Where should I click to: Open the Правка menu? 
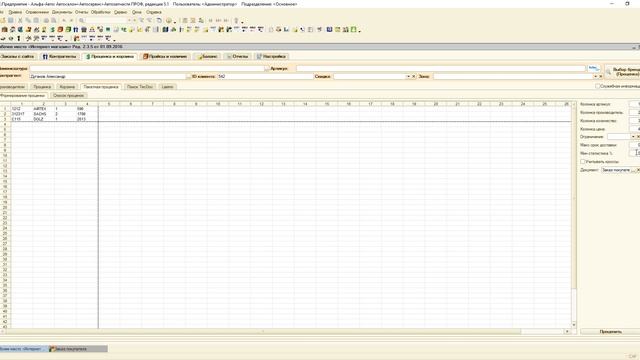coord(15,12)
